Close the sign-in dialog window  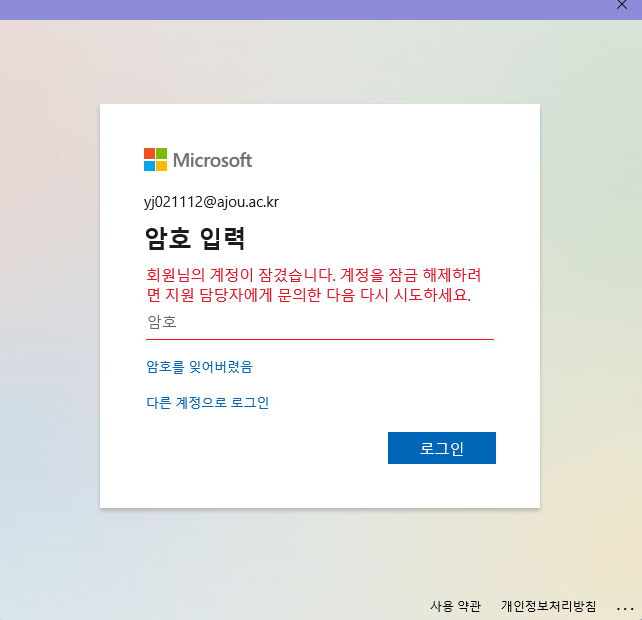coord(622,5)
